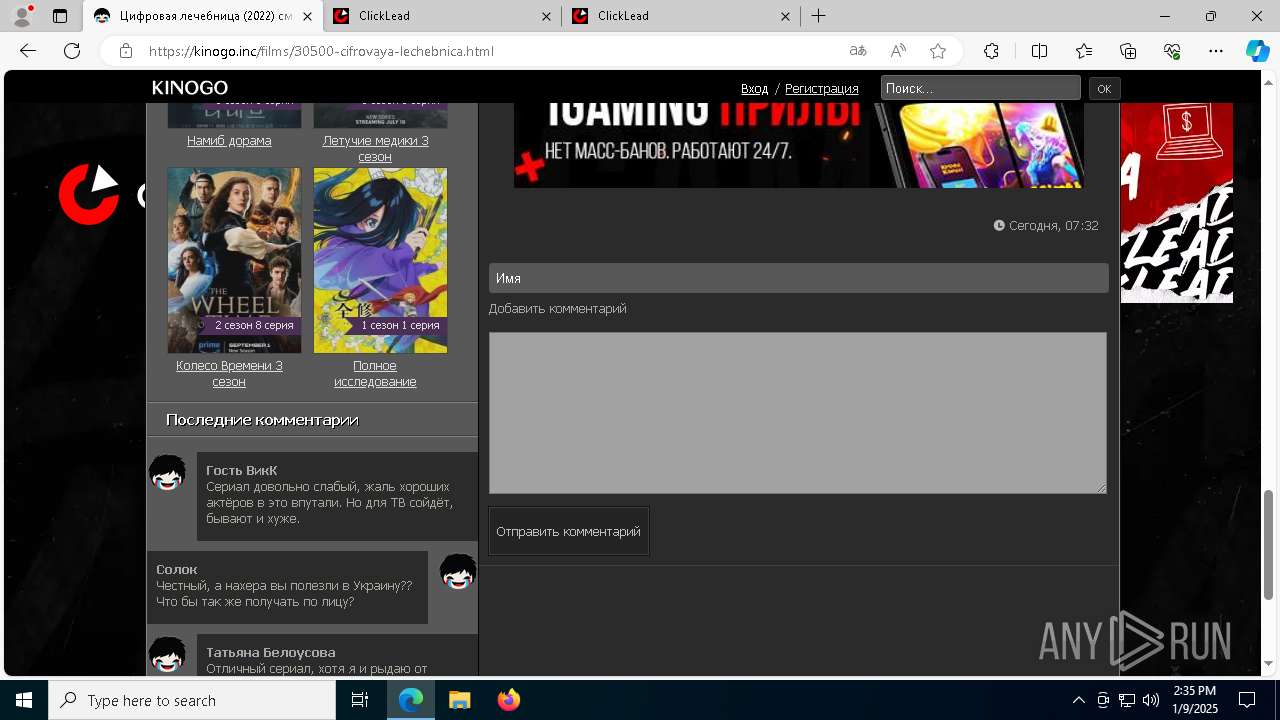
Task: Open the Полное исследование anime poster
Action: pyautogui.click(x=380, y=260)
